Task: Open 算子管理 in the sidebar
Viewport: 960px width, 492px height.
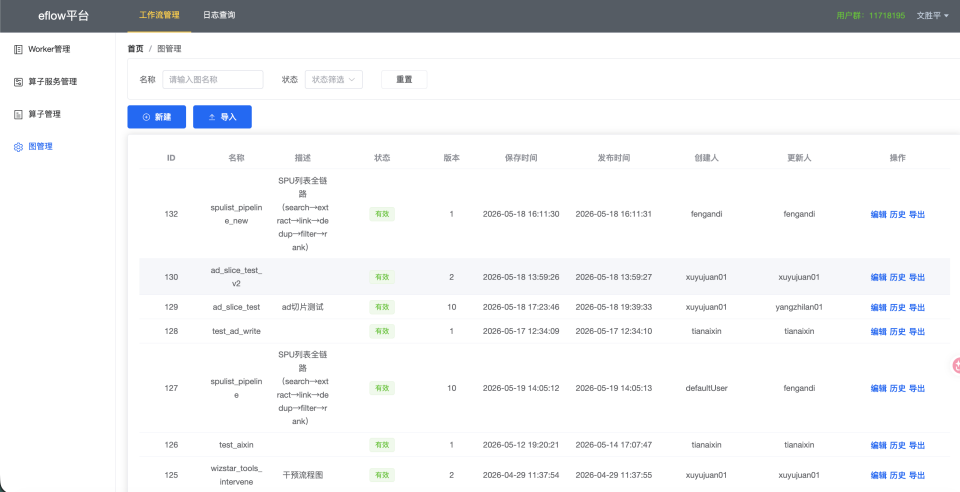Action: 44,114
